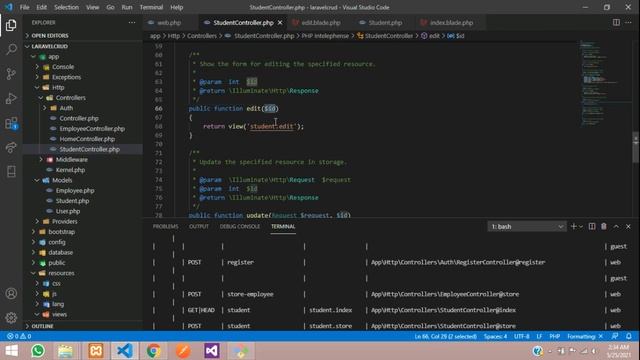Close the StudentController.php tab
The width and height of the screenshot is (640, 360).
click(280, 22)
